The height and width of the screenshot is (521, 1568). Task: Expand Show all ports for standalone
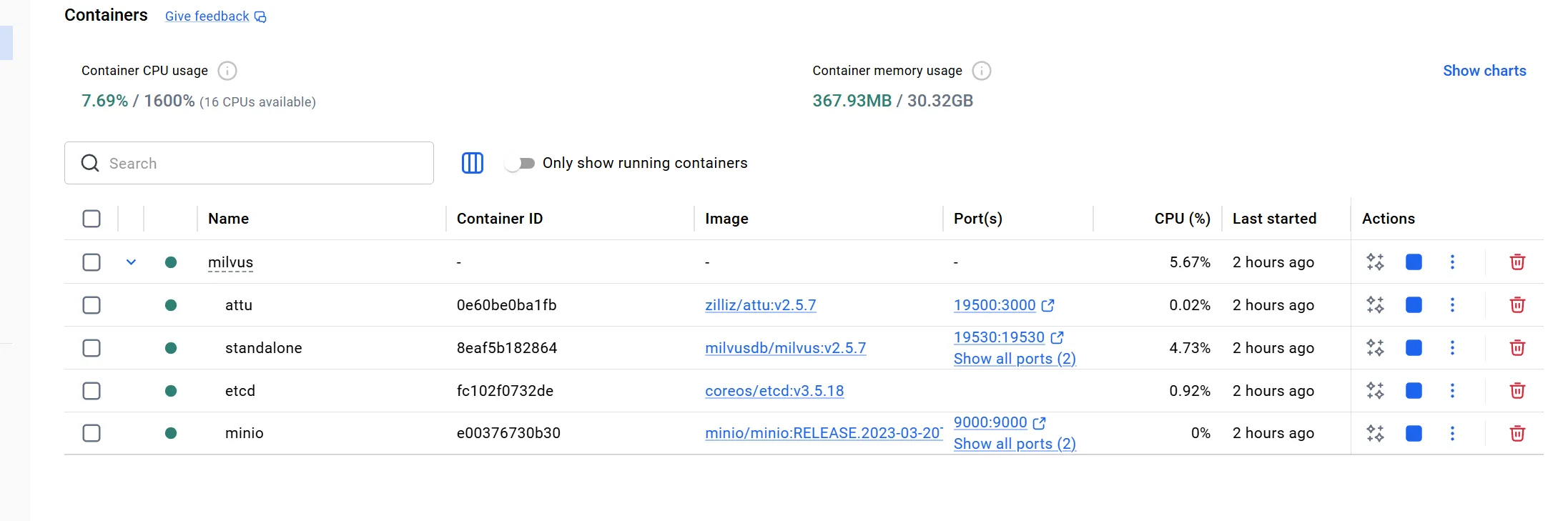click(1014, 359)
